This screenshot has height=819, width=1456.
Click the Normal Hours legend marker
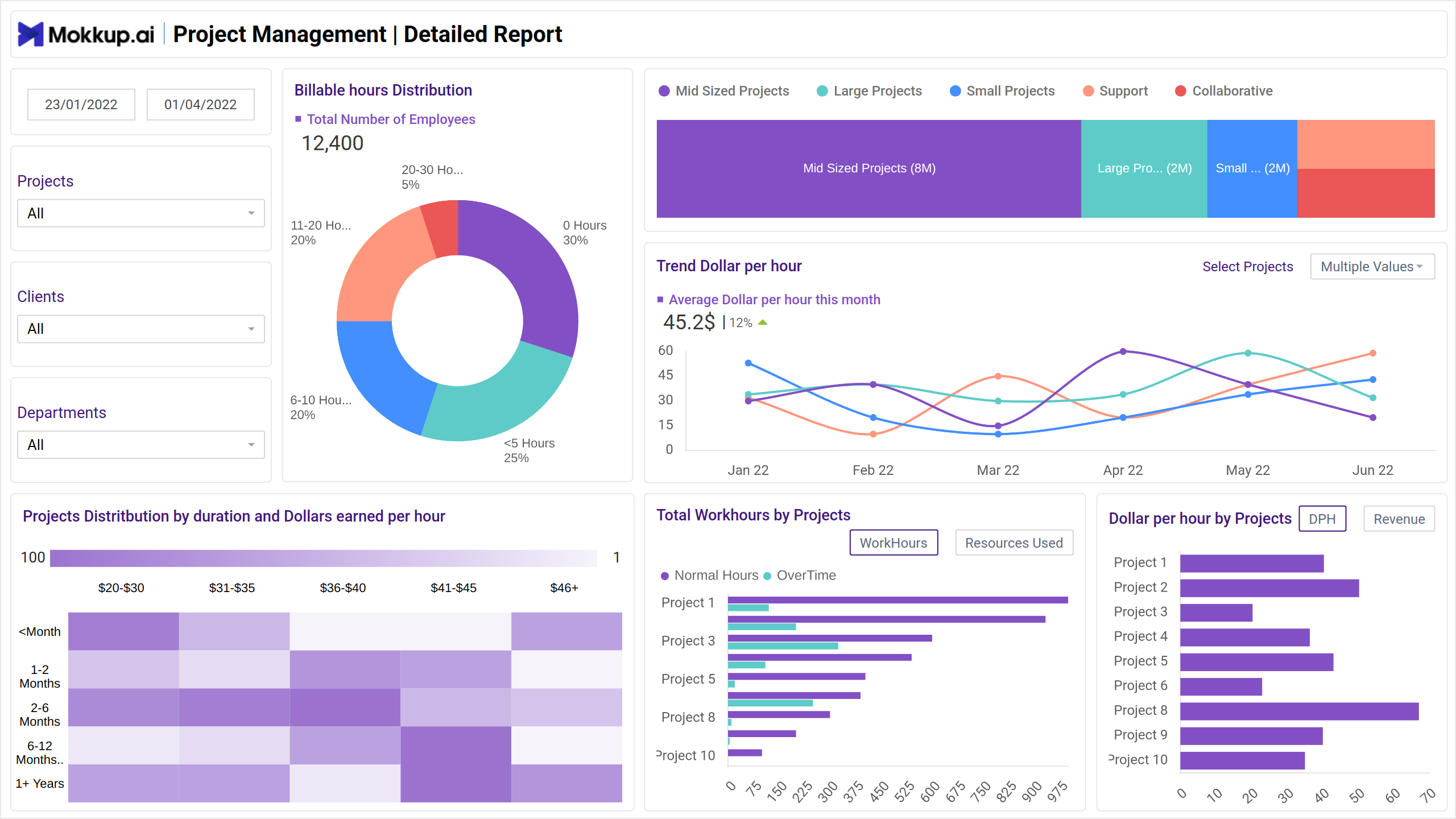point(665,576)
